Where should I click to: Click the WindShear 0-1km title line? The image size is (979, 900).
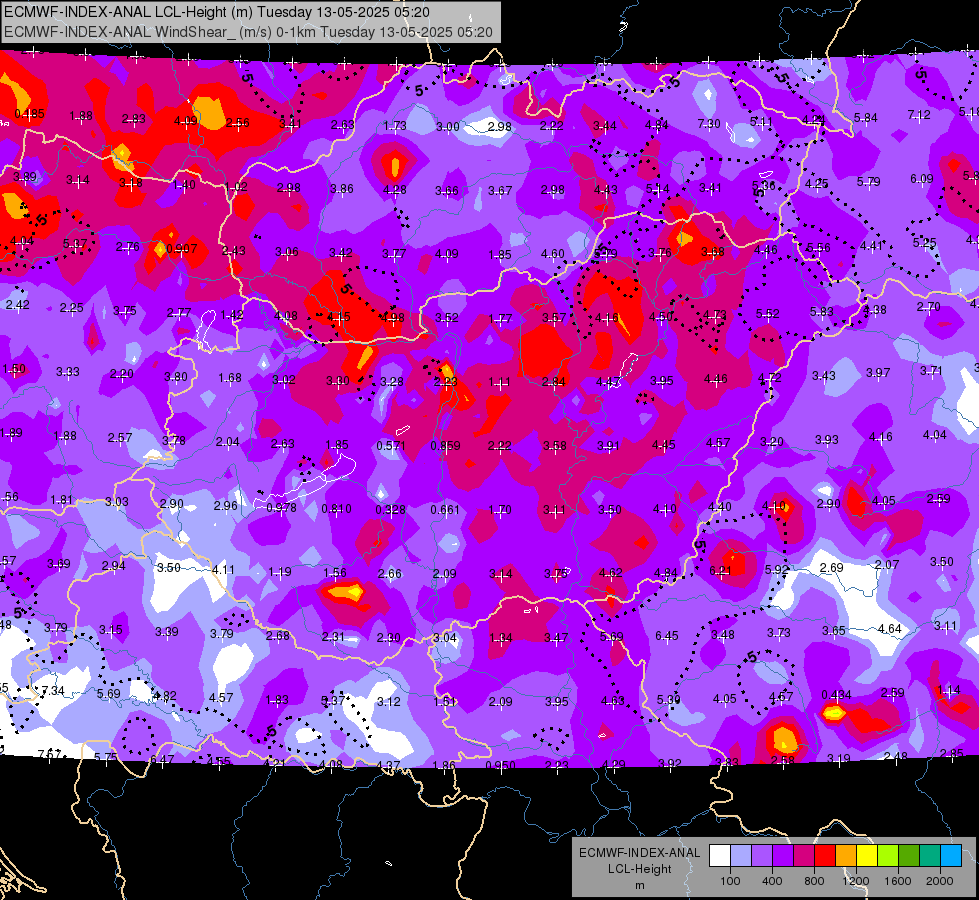click(x=248, y=32)
